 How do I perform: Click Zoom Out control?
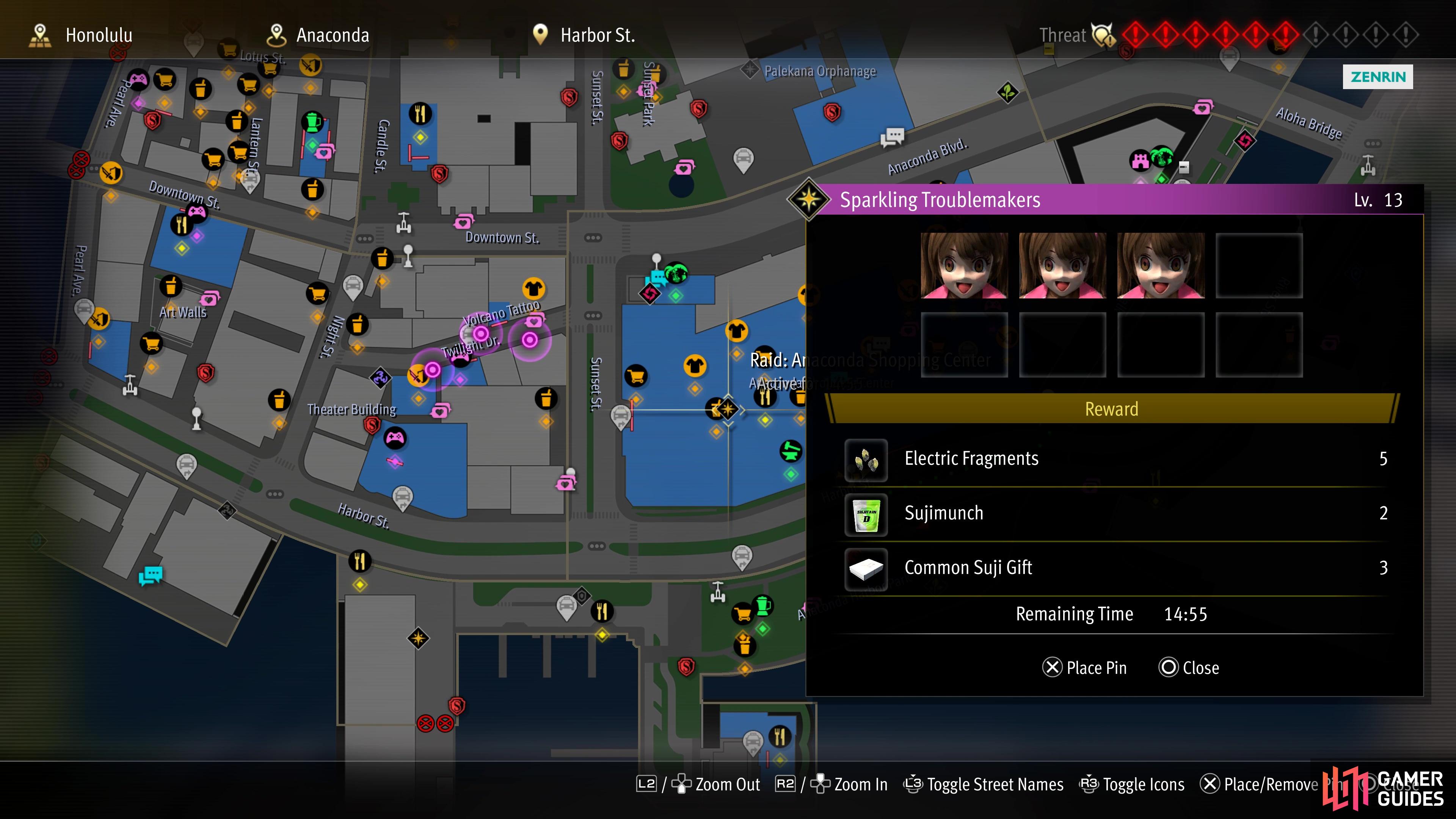tap(698, 784)
